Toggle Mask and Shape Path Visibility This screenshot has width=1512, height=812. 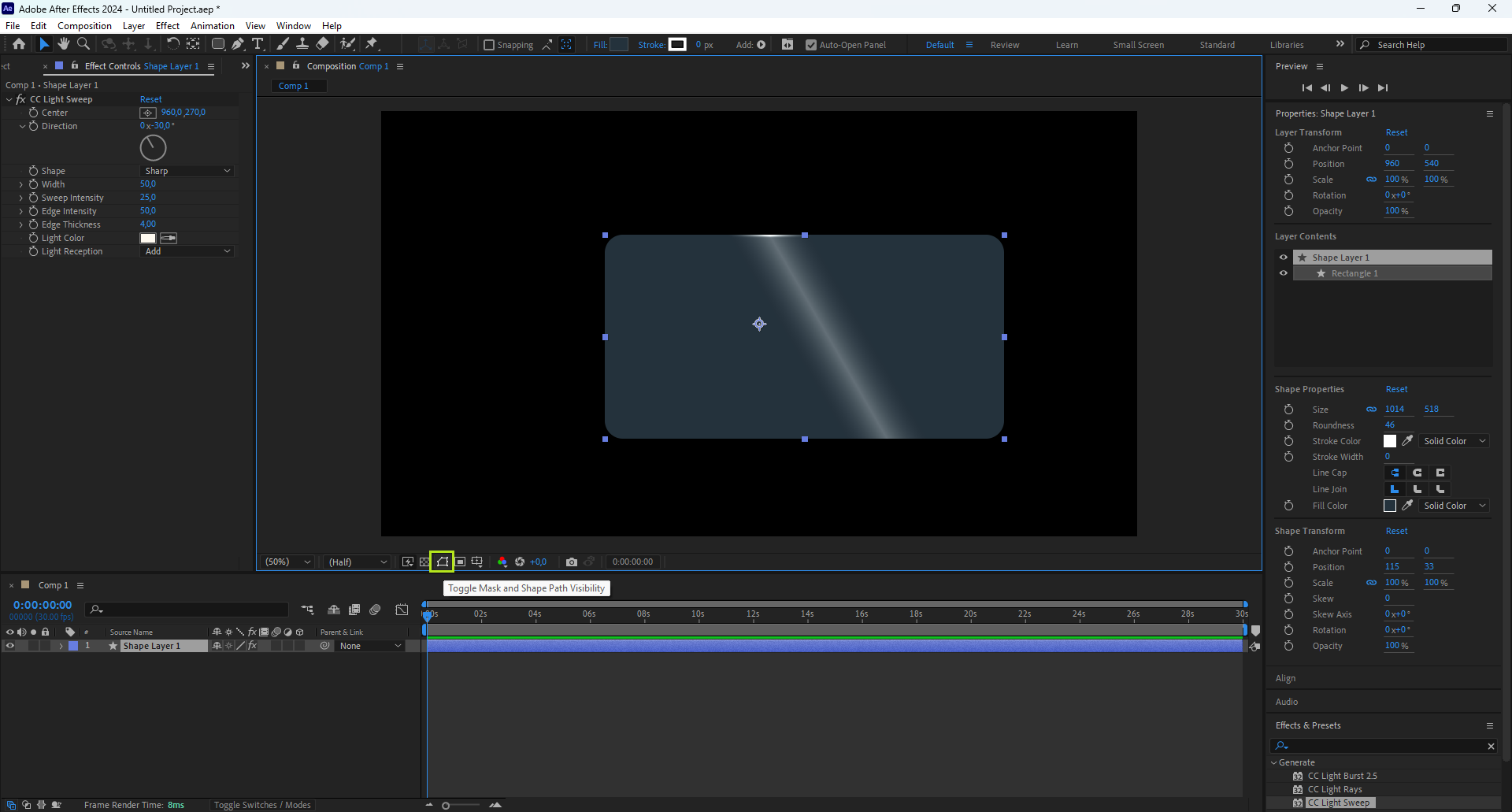point(443,562)
